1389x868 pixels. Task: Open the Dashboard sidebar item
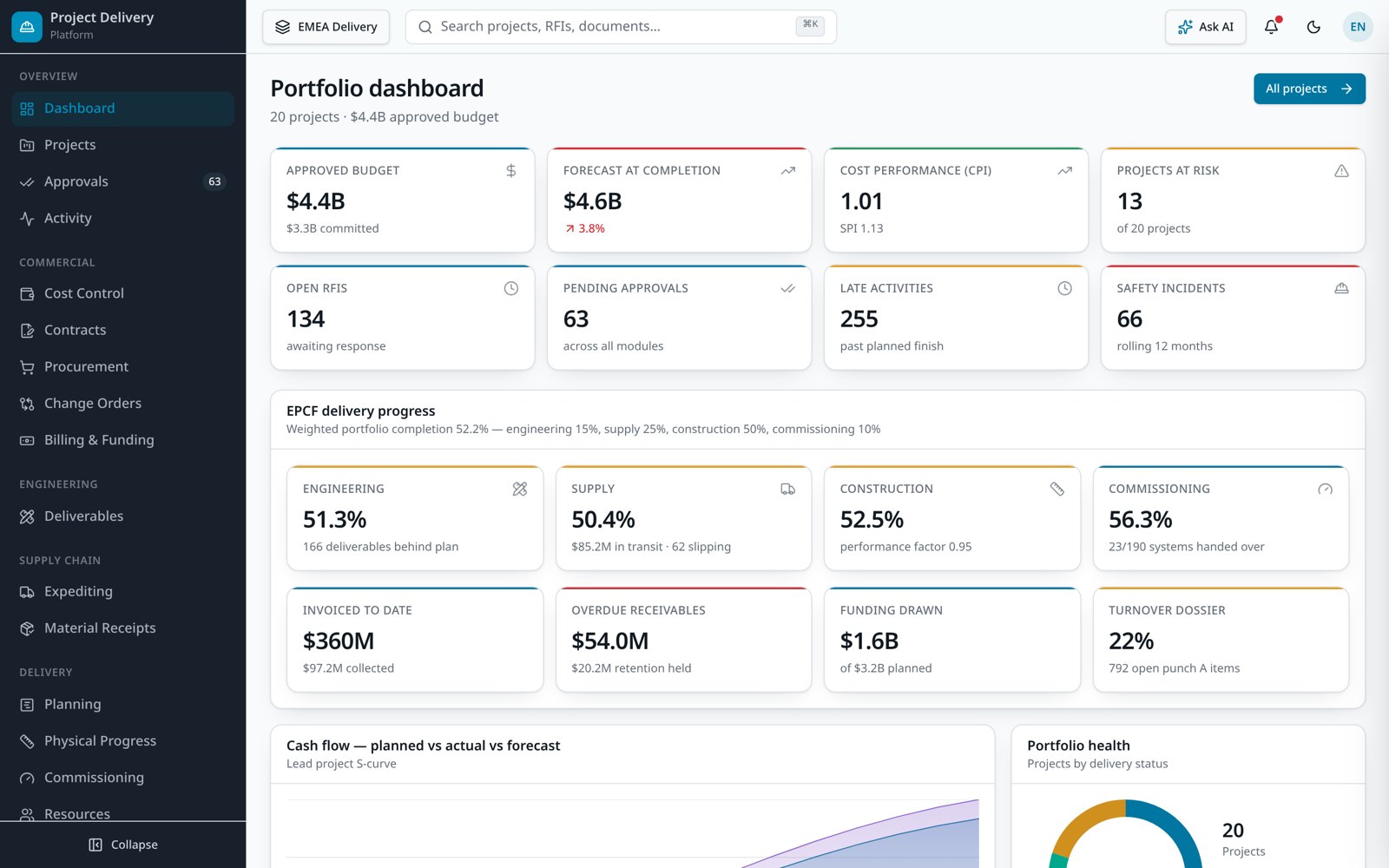click(122, 108)
